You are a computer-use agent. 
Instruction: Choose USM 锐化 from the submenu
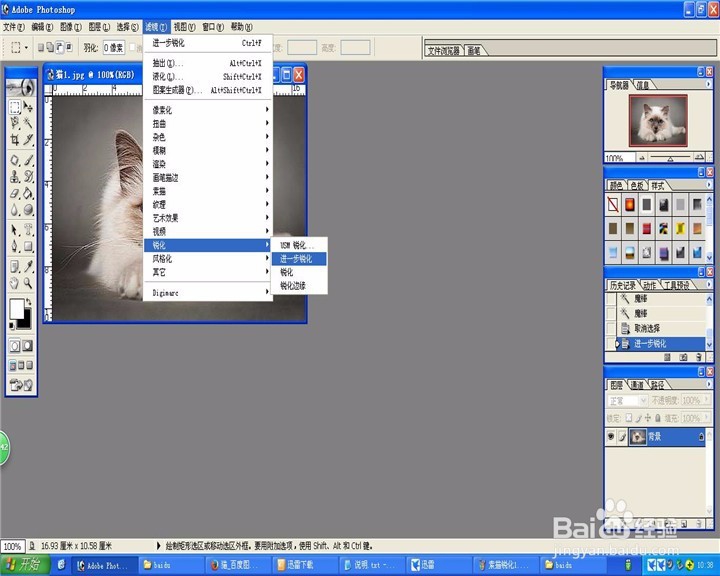pos(299,245)
